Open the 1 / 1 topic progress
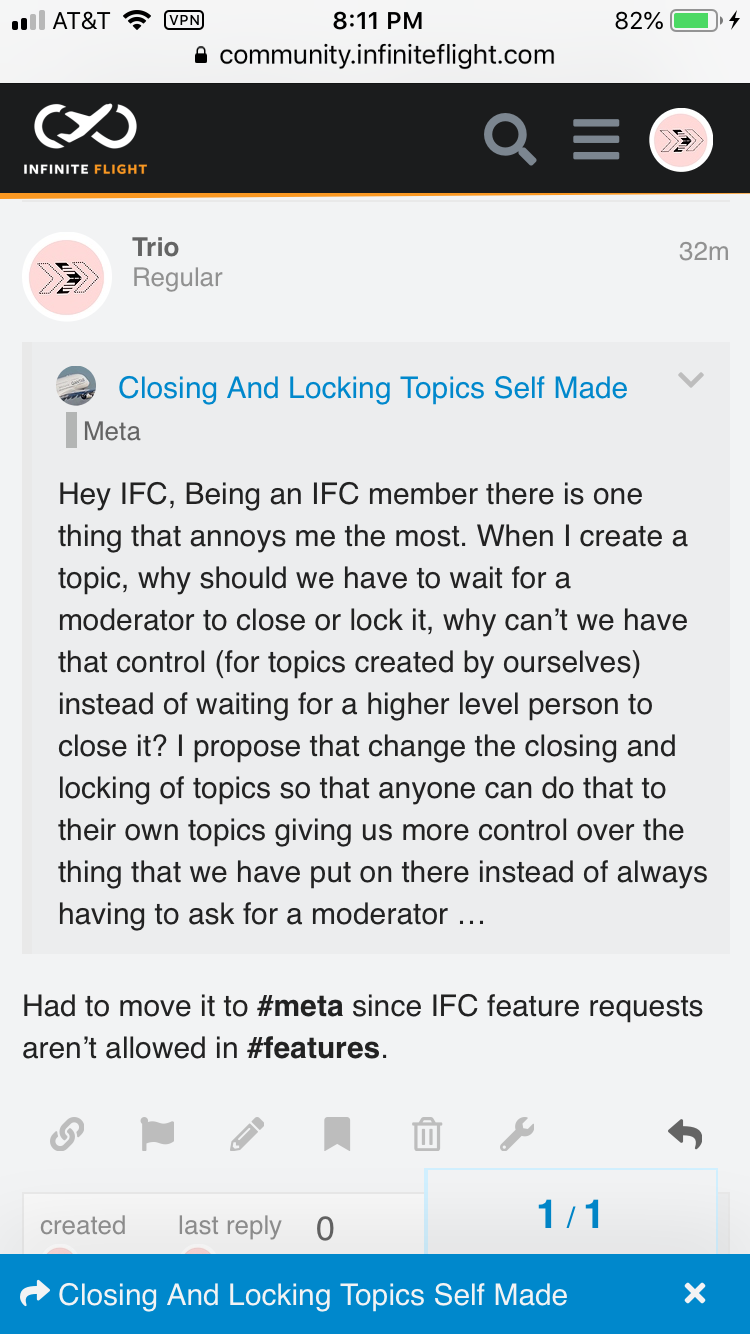The image size is (750, 1334). [570, 1214]
